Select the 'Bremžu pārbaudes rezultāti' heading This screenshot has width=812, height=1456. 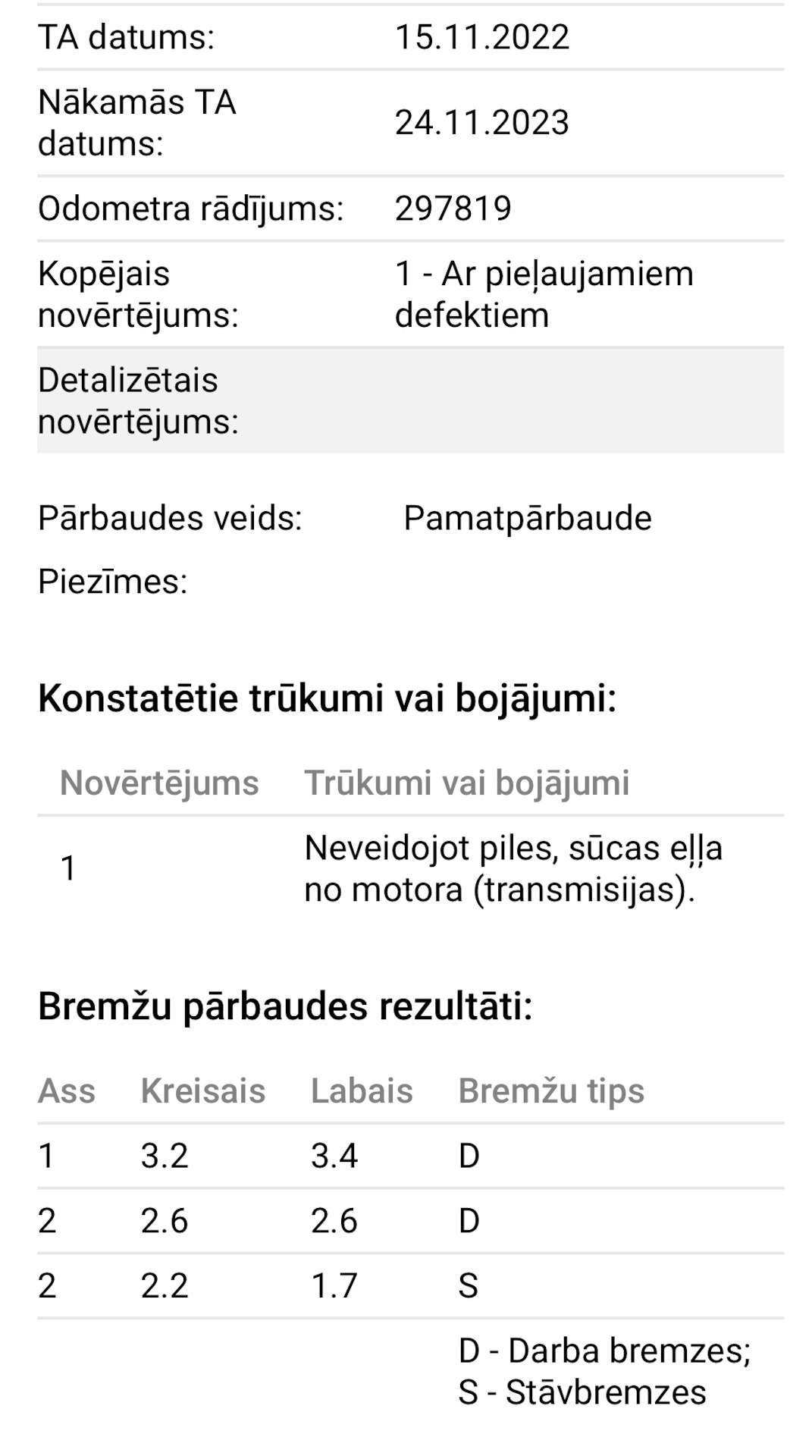(285, 1007)
